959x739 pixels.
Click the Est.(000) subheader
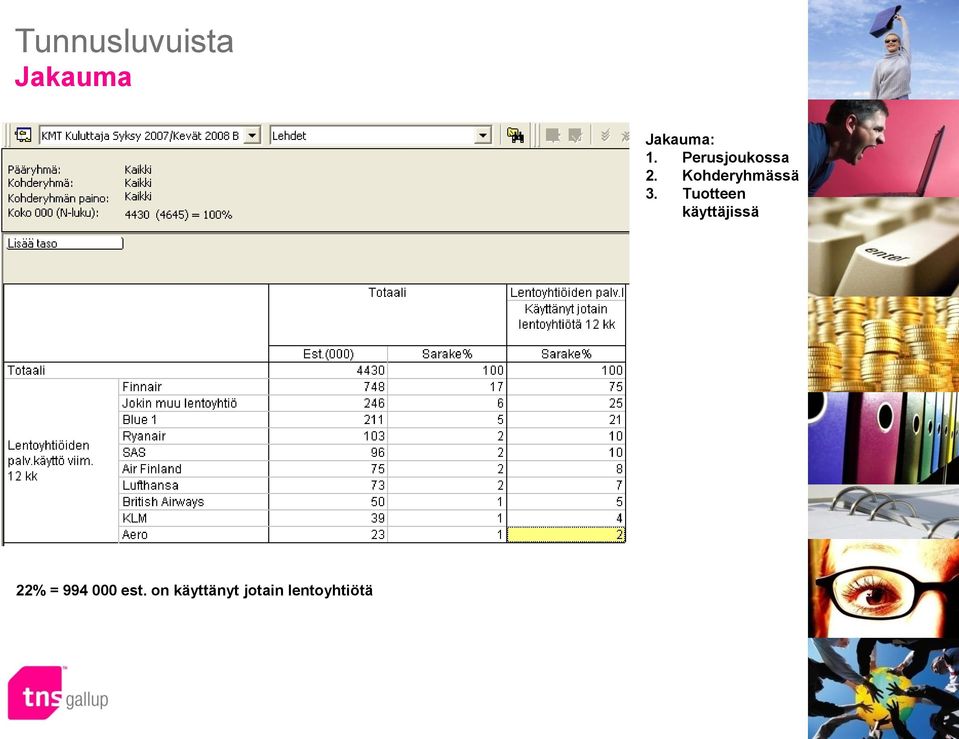(x=328, y=354)
